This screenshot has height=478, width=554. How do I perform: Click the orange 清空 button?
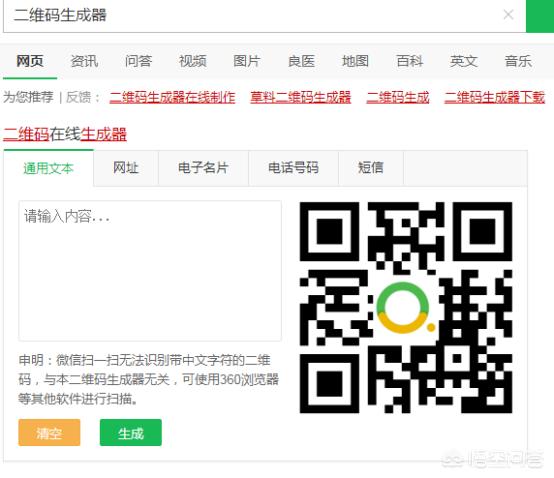coord(49,432)
